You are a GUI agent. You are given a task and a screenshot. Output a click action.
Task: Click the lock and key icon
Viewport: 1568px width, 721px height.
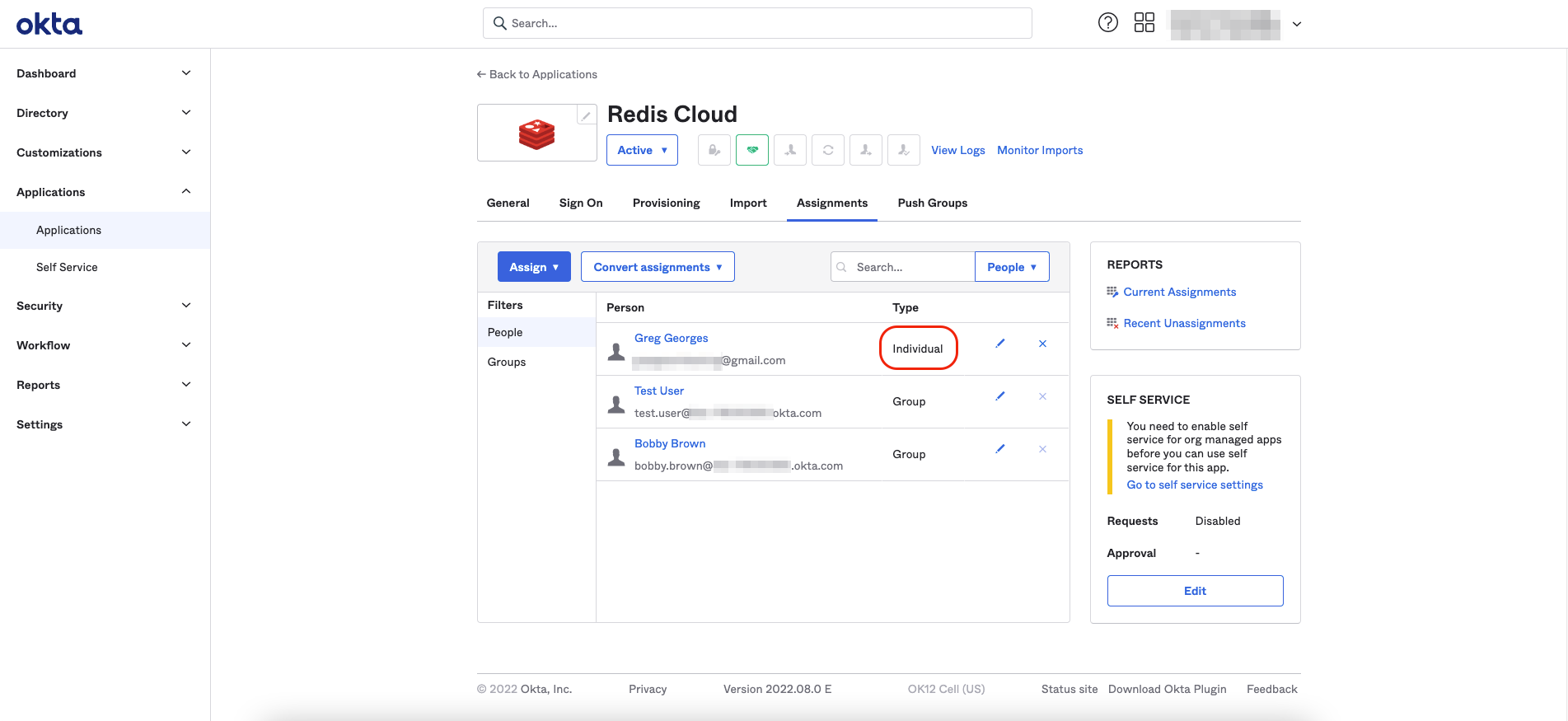point(714,150)
